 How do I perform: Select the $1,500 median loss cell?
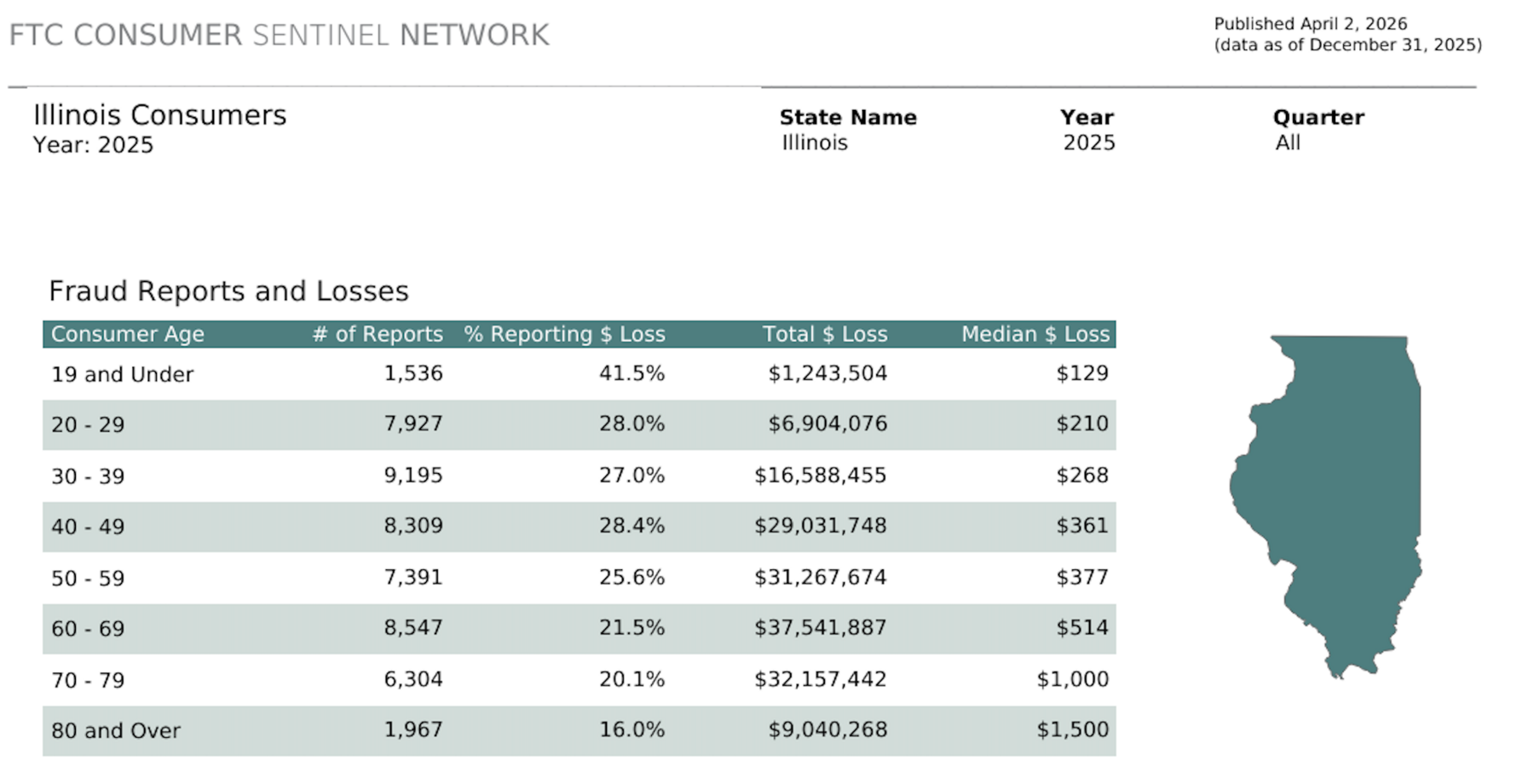click(x=1072, y=729)
